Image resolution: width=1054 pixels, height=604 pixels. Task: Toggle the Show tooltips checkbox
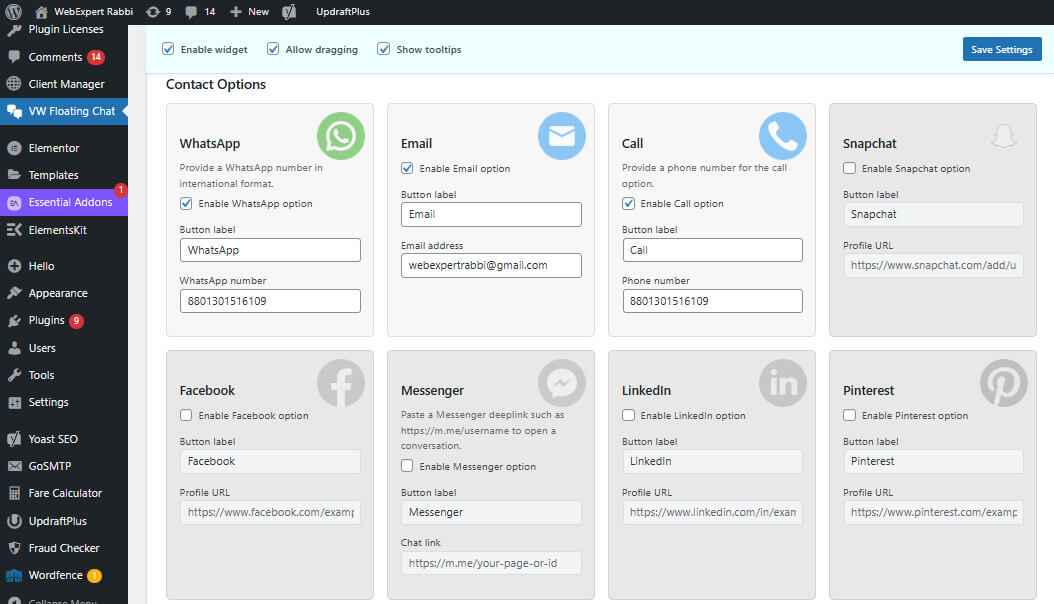coord(383,48)
